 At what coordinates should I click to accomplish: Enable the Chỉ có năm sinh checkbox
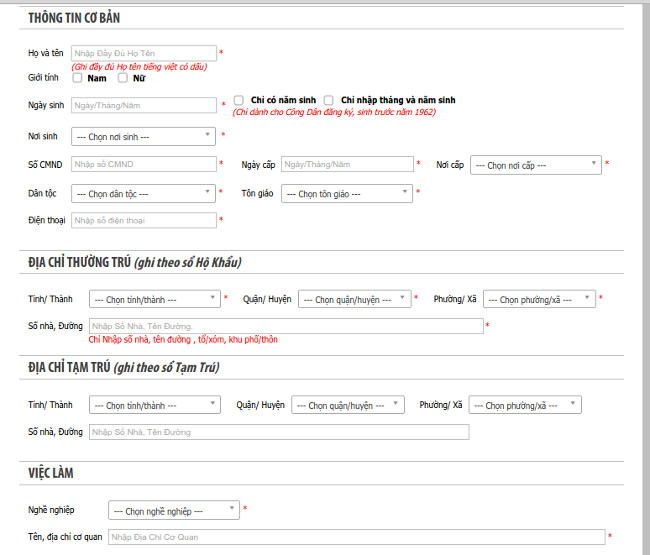pyautogui.click(x=238, y=100)
